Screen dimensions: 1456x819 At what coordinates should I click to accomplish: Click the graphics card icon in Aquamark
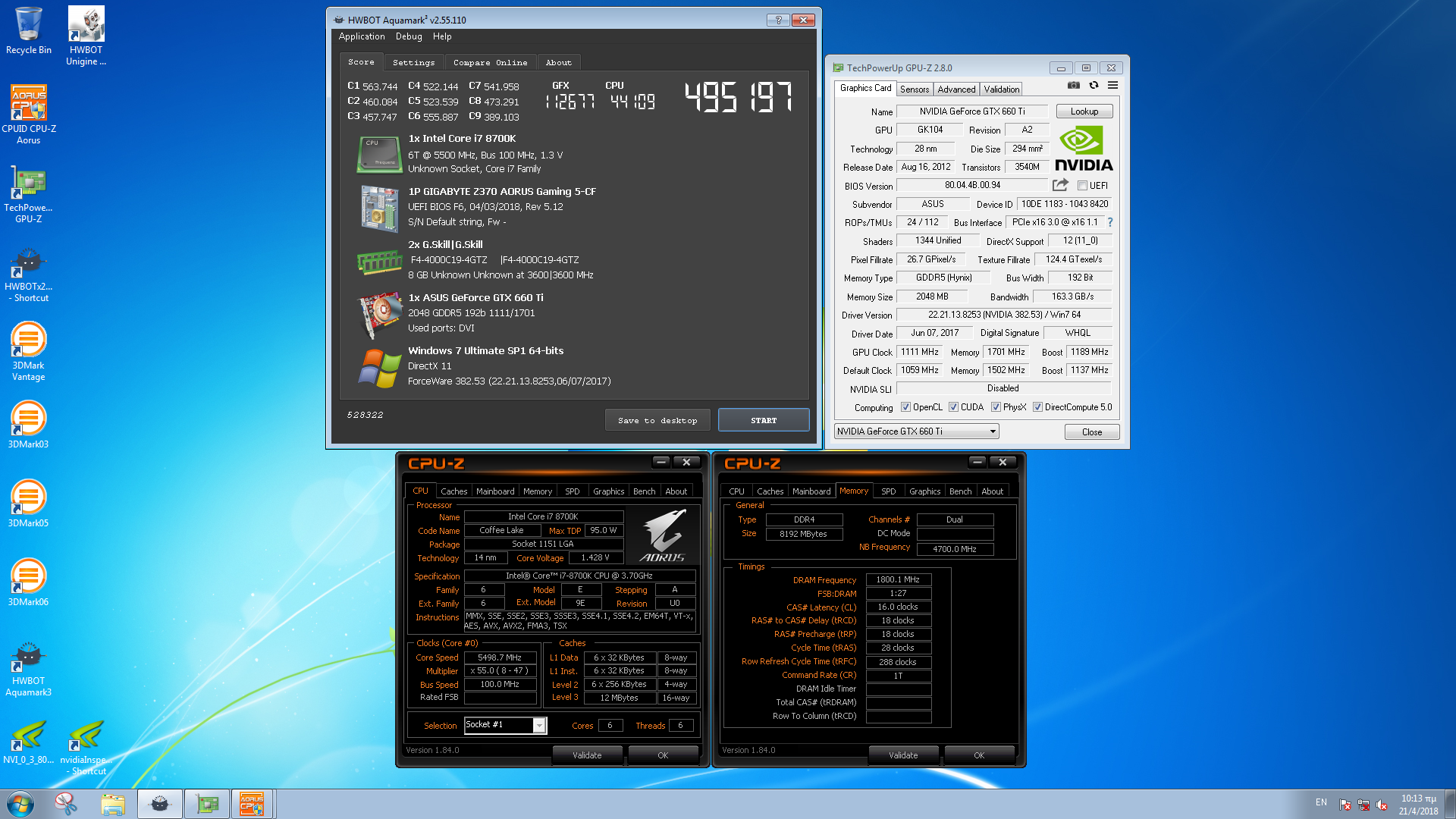pos(379,315)
